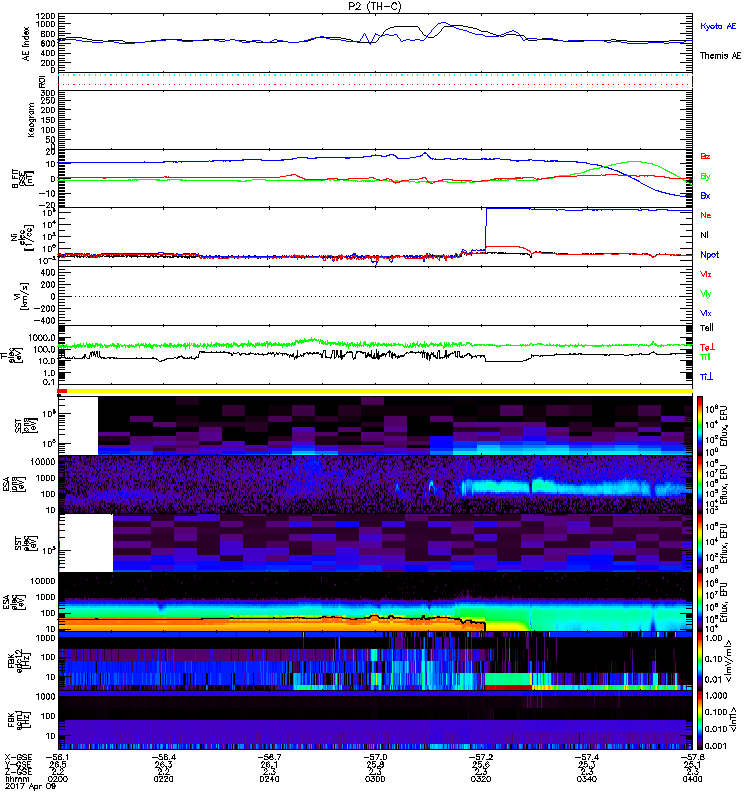This screenshot has width=750, height=800.
Task: Click the ESA ions panel color bar
Action: coord(699,484)
